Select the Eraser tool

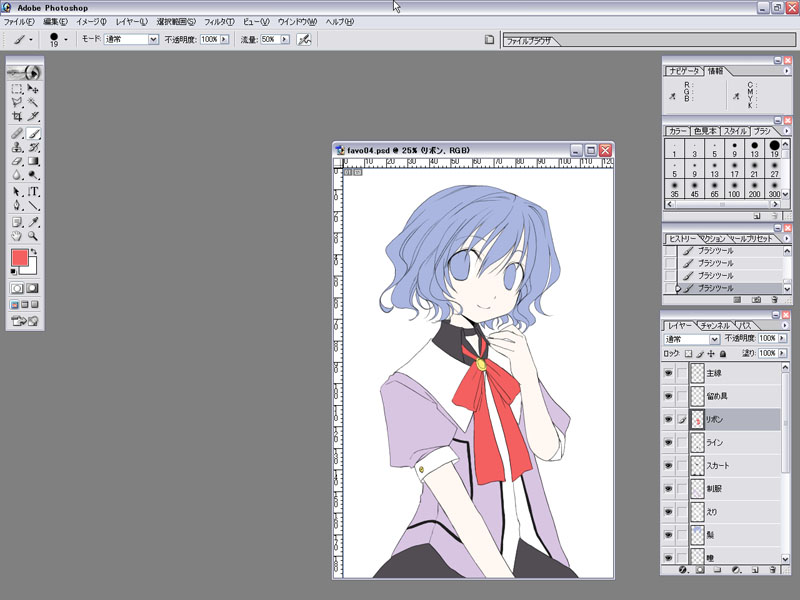coord(17,161)
